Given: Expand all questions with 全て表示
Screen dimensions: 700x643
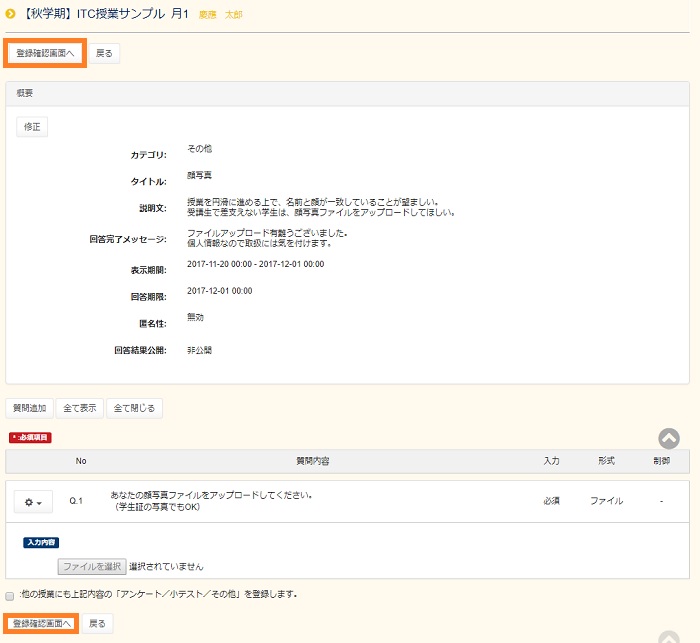Looking at the screenshot, I should tap(79, 408).
